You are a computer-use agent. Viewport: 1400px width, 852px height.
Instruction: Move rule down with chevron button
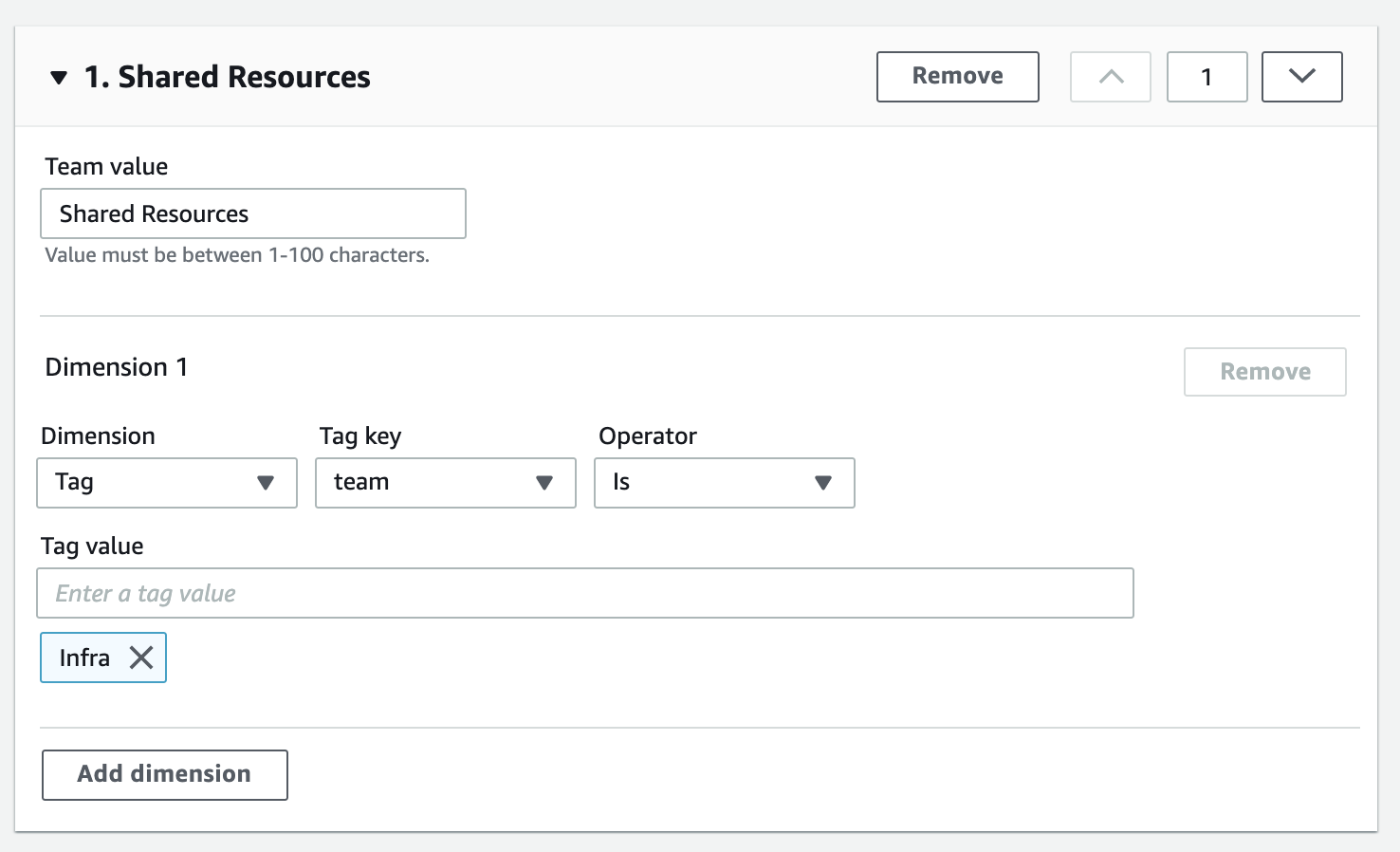(1301, 77)
